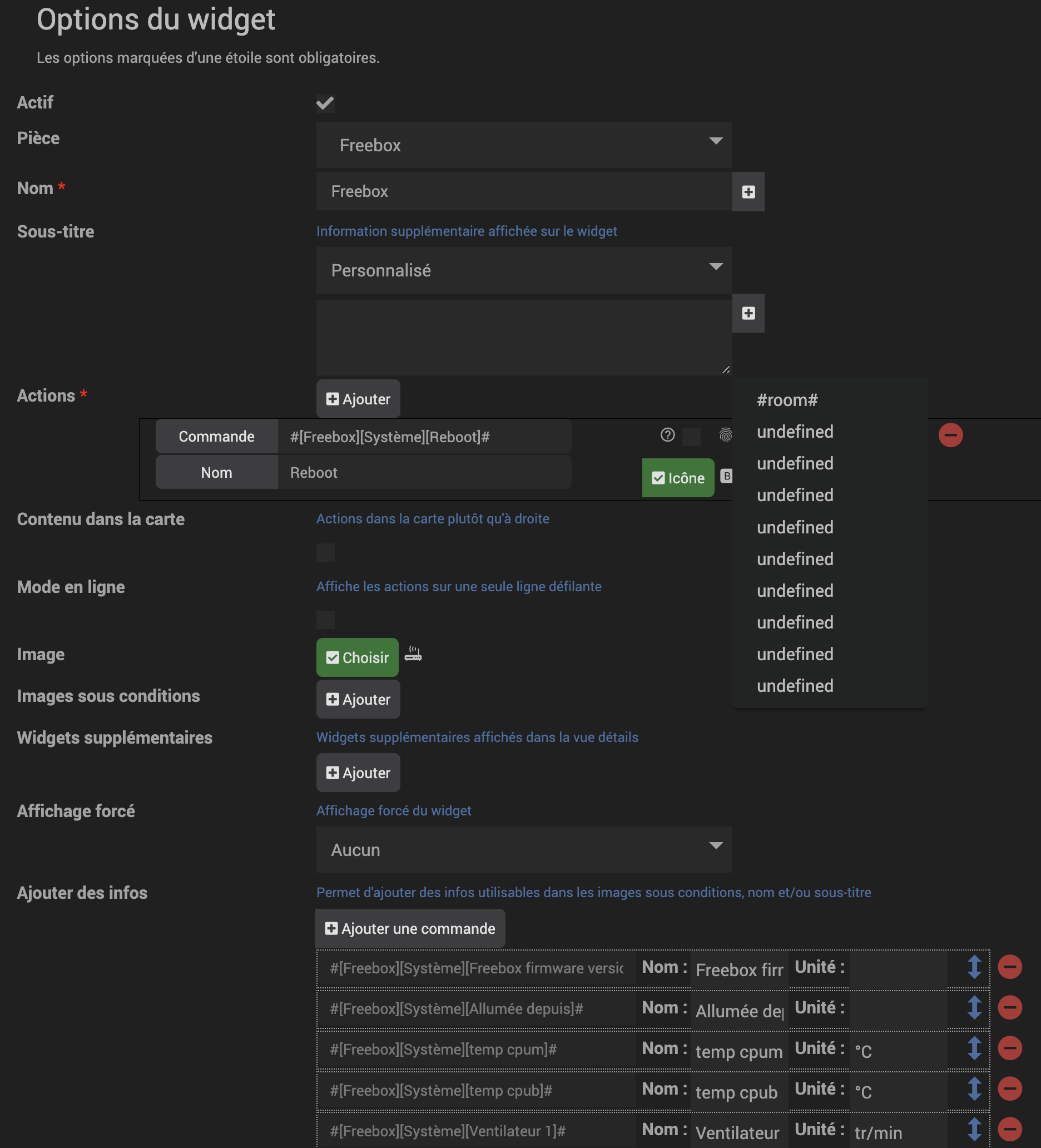The image size is (1041, 1148).
Task: Click the Reboot action name input field
Action: coord(424,473)
